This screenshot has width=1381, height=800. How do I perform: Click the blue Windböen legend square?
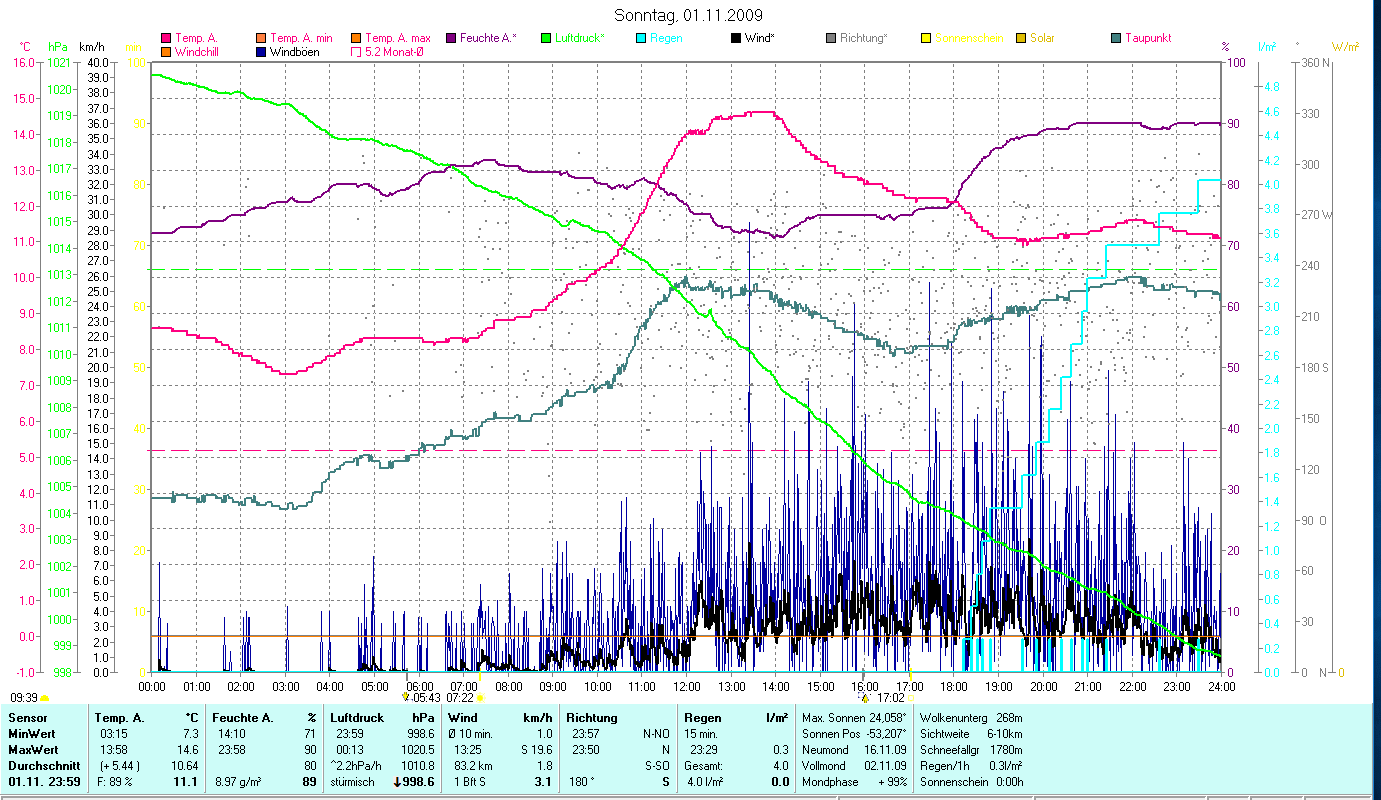tap(261, 51)
